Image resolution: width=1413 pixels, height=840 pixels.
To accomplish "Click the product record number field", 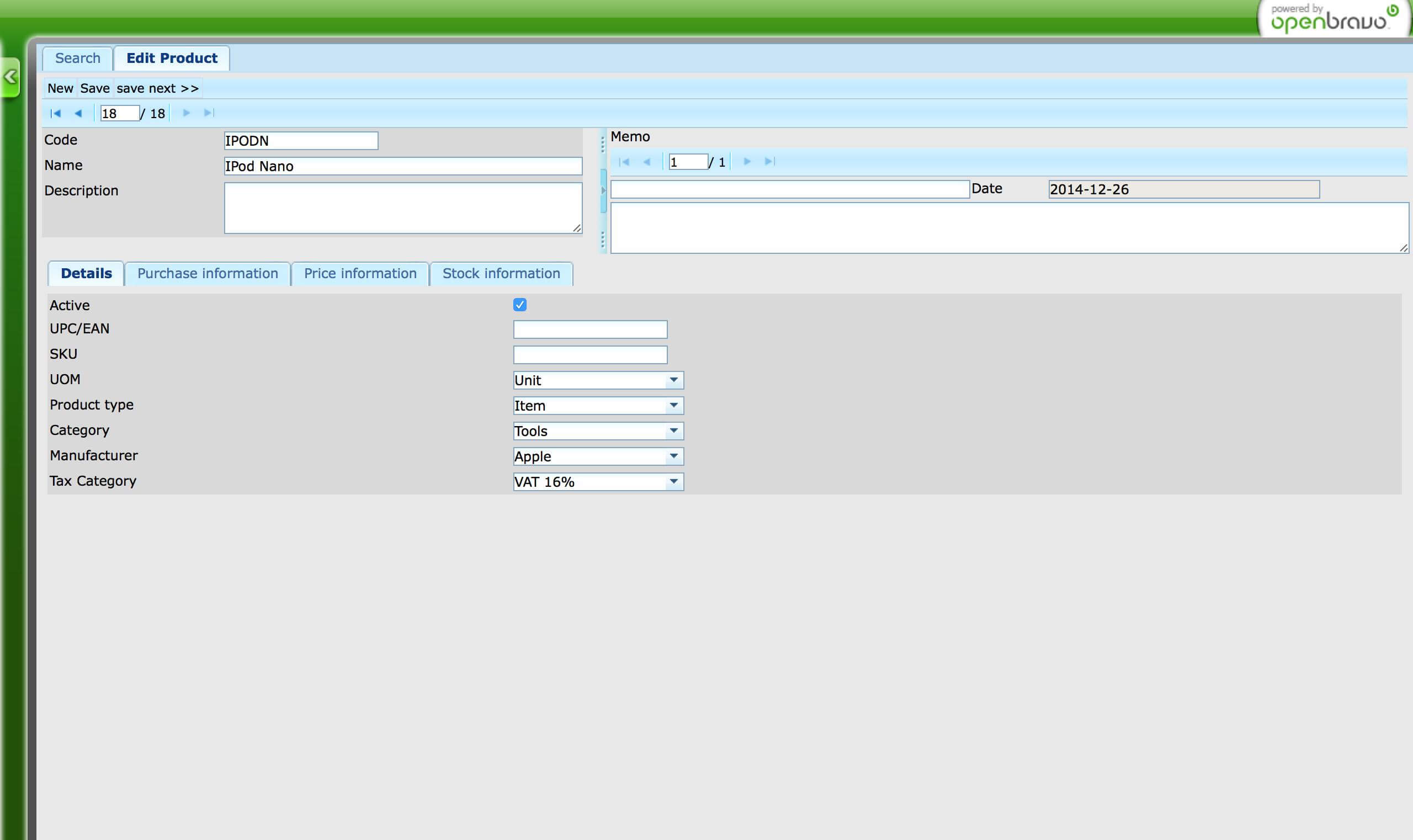I will (x=119, y=113).
